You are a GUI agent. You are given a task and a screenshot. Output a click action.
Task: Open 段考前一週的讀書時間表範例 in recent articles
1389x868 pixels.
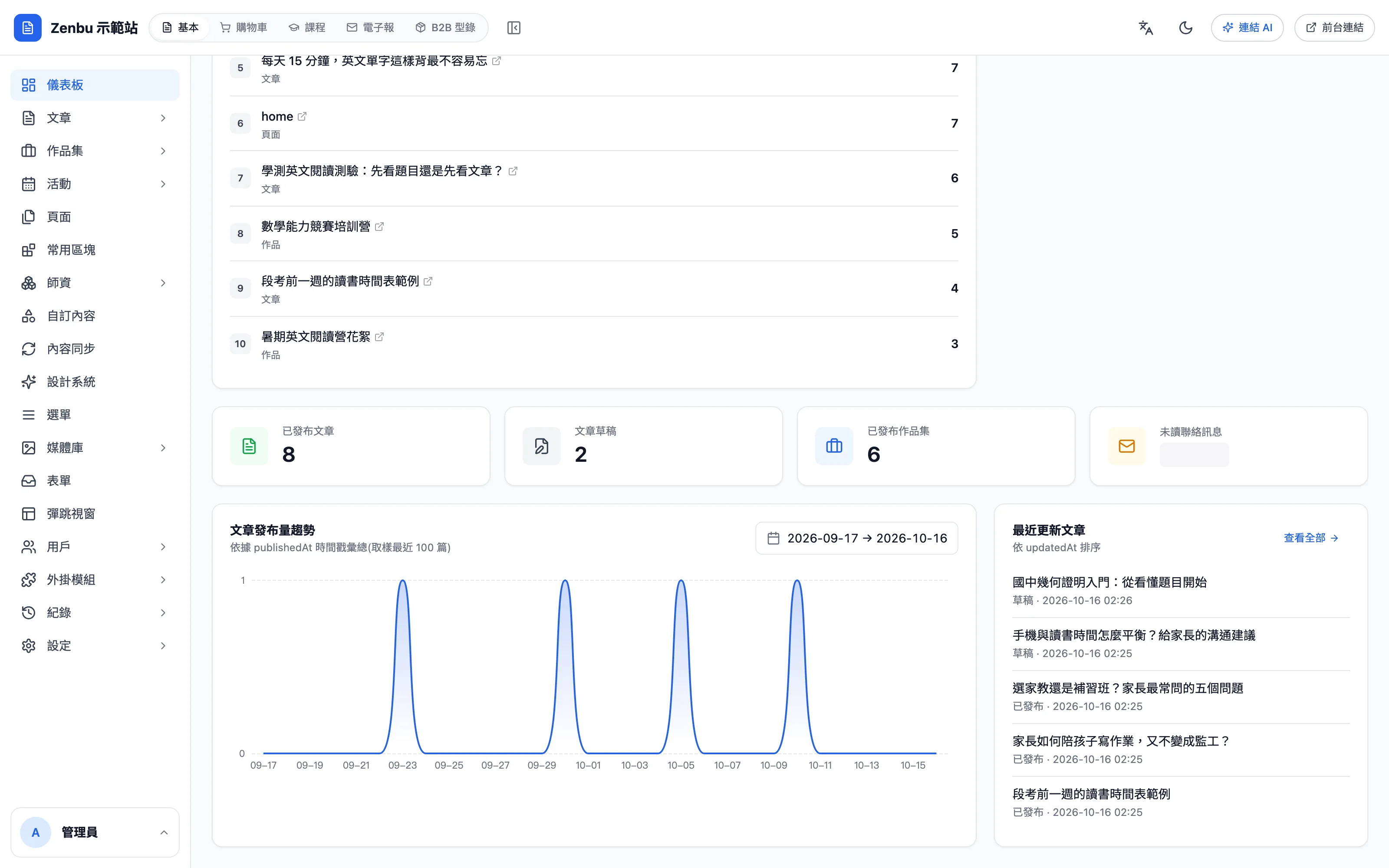1091,794
